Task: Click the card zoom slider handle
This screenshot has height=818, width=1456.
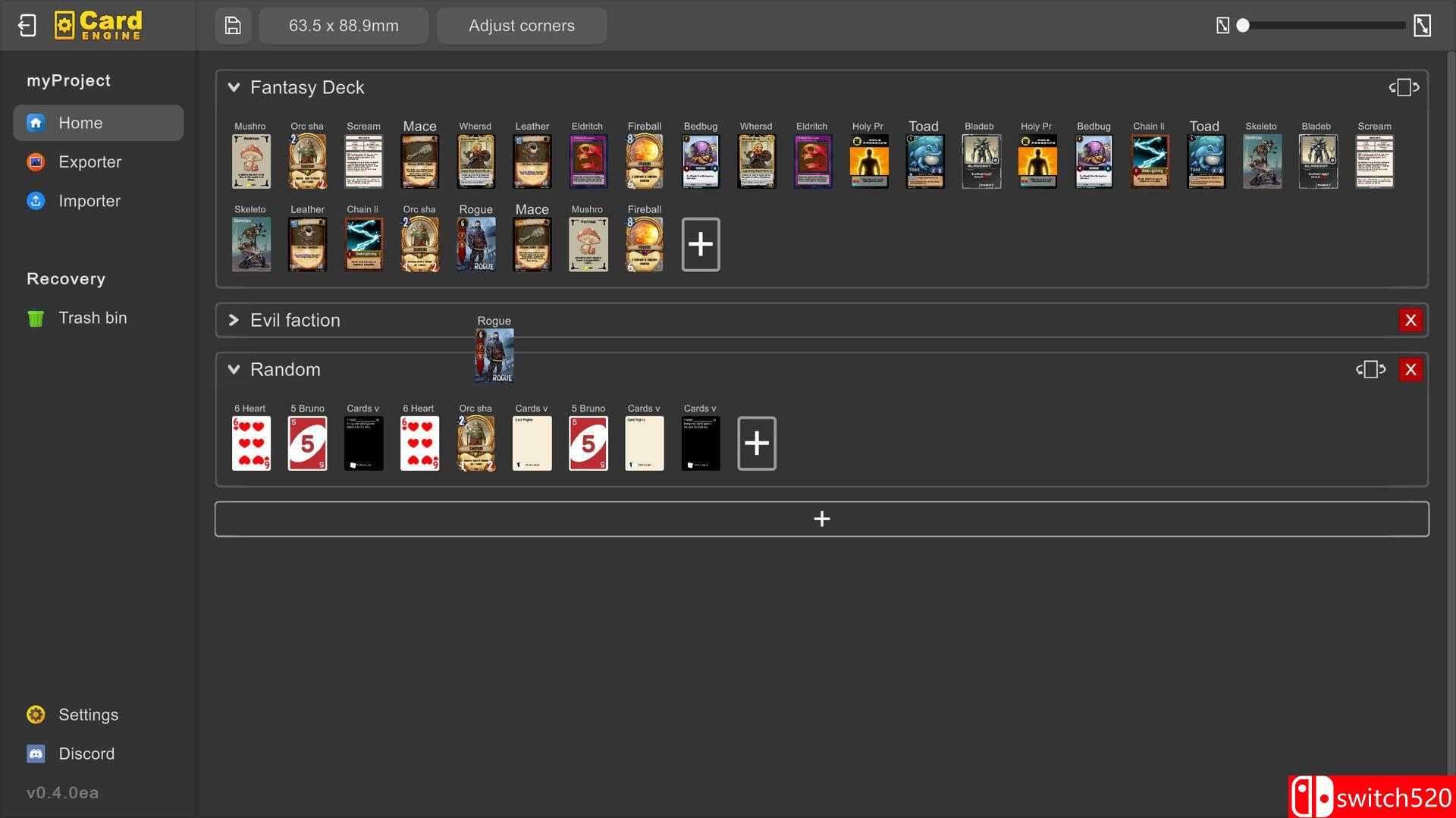Action: point(1243,26)
